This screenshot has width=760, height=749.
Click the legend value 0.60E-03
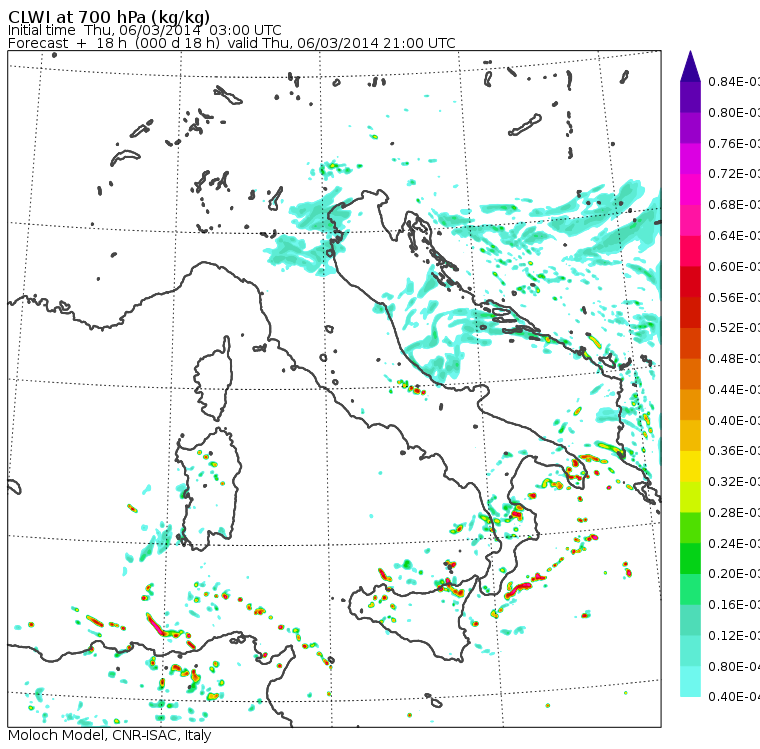click(734, 267)
